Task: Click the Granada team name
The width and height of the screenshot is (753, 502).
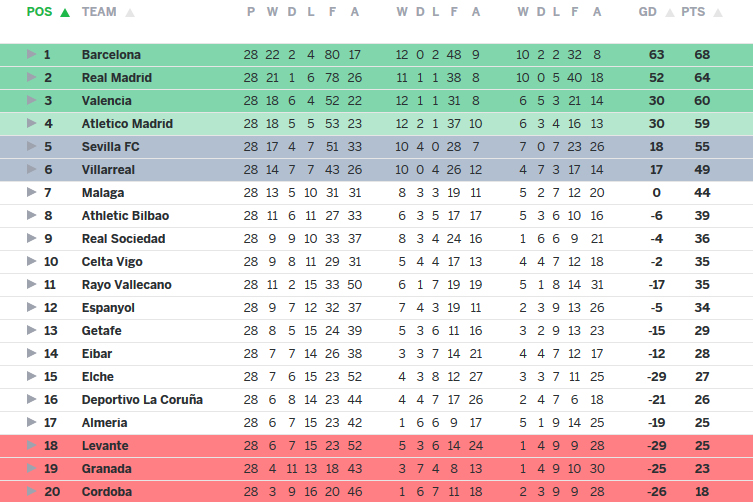Action: tap(105, 469)
